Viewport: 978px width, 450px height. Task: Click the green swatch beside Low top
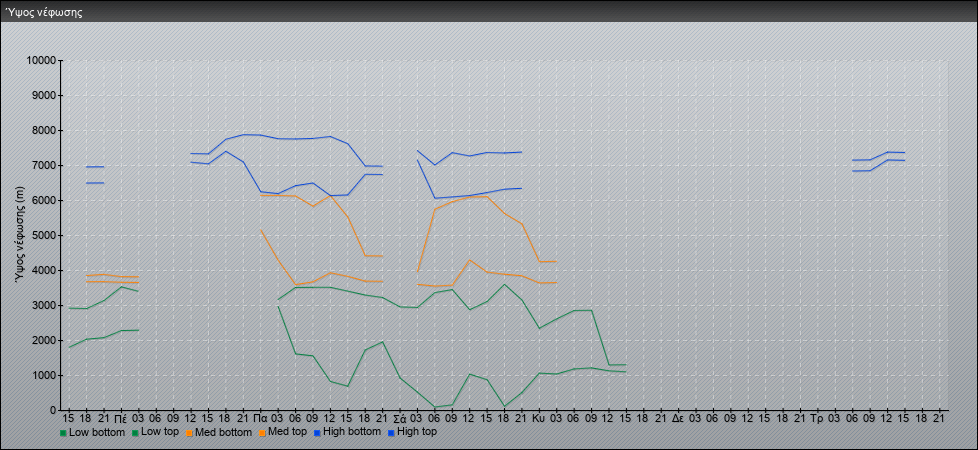pyautogui.click(x=135, y=433)
